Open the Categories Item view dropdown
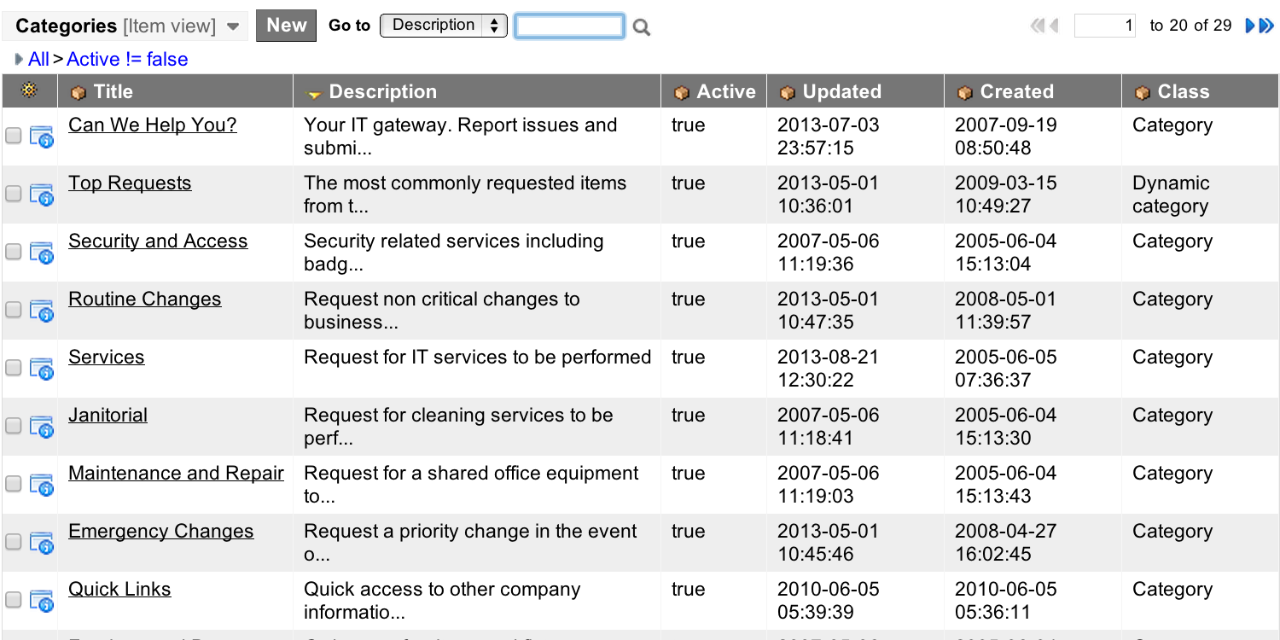Screen dimensions: 1280x640 [x=234, y=25]
